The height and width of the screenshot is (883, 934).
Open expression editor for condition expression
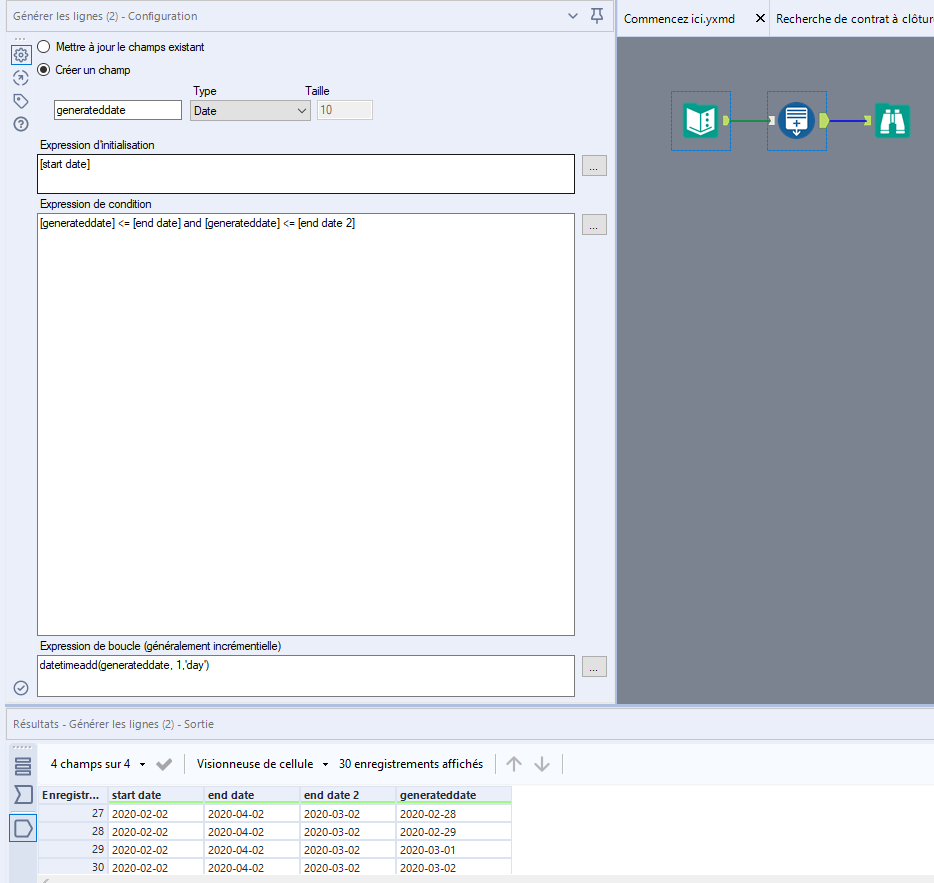click(594, 225)
